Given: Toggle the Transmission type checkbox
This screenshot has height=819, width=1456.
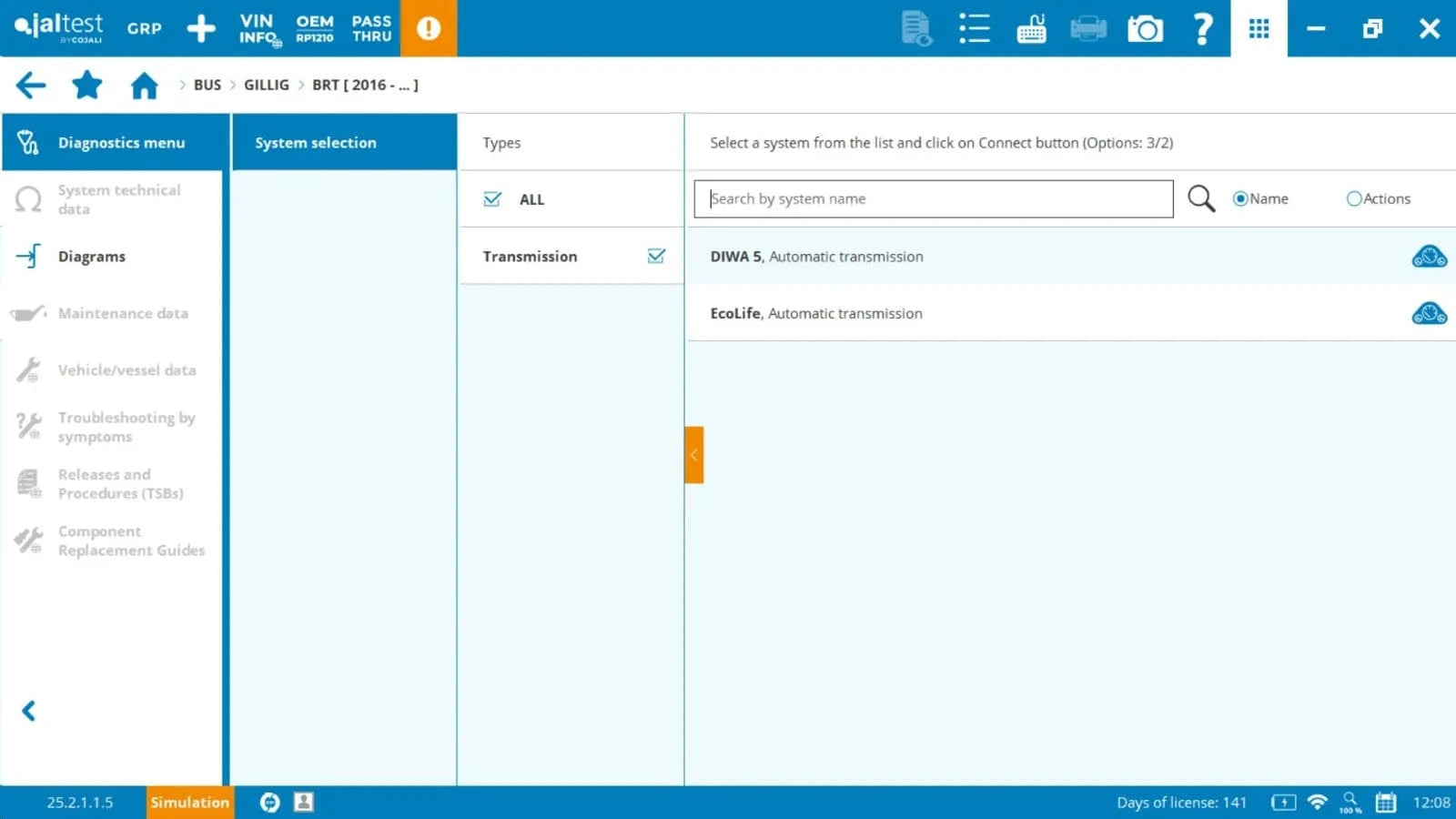Looking at the screenshot, I should coord(656,257).
